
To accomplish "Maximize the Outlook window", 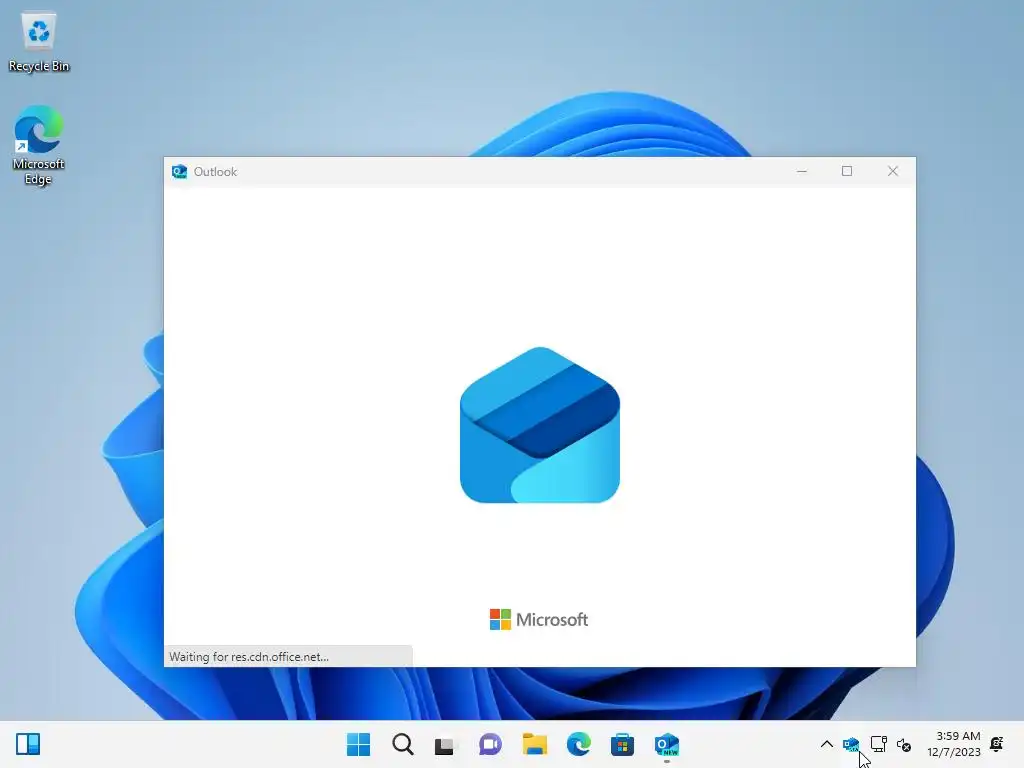I will point(847,171).
